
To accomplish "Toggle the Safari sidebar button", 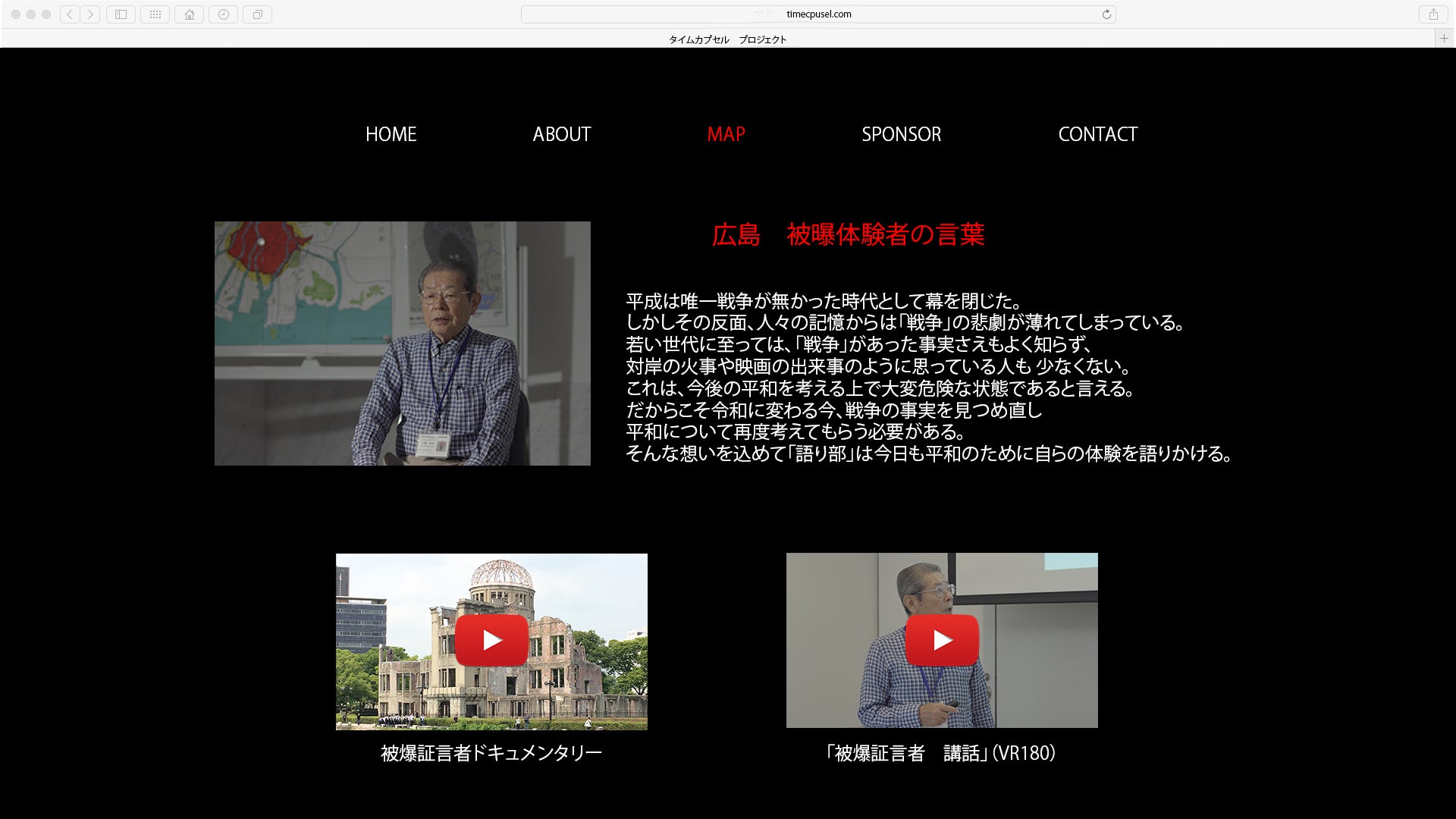I will click(121, 14).
